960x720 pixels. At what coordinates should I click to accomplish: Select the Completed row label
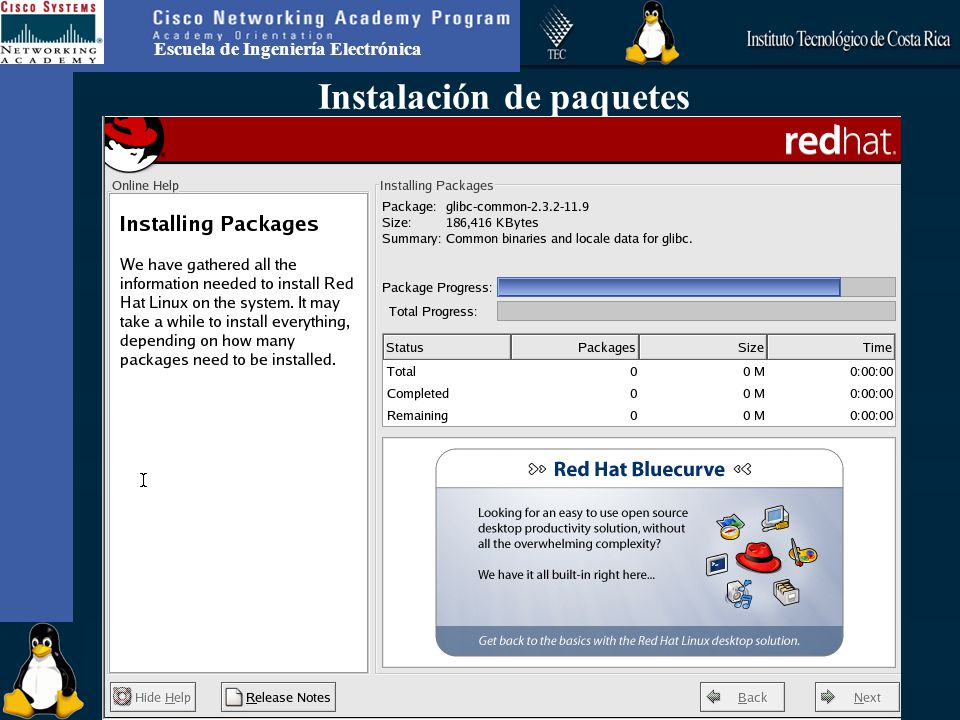point(418,394)
